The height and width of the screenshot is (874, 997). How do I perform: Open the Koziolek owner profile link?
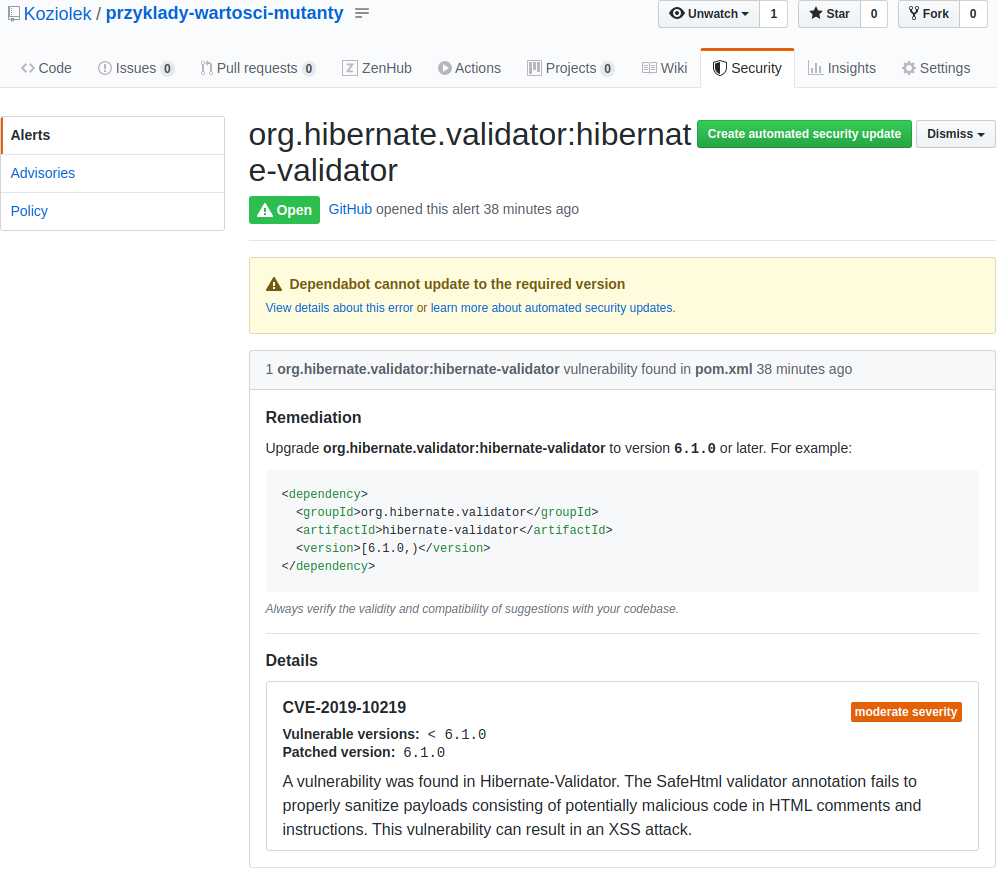point(58,13)
